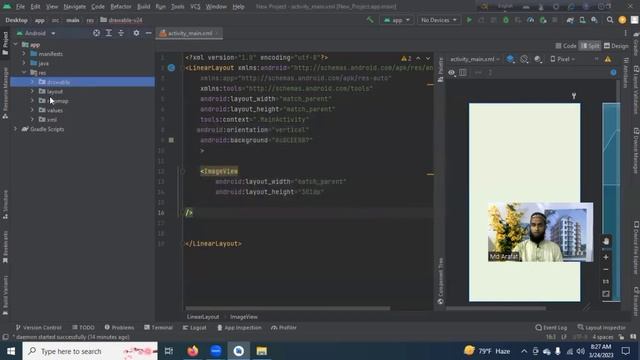Screen dimensions: 640x360
Task: Select the activity_main.xml editor tab
Action: pos(189,33)
